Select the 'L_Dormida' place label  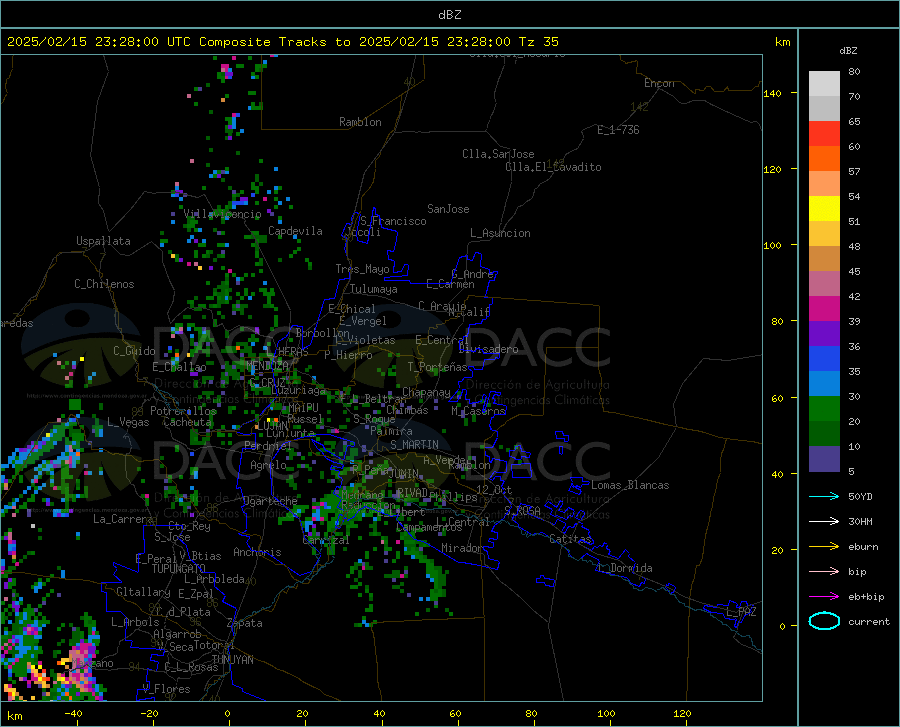[x=624, y=568]
